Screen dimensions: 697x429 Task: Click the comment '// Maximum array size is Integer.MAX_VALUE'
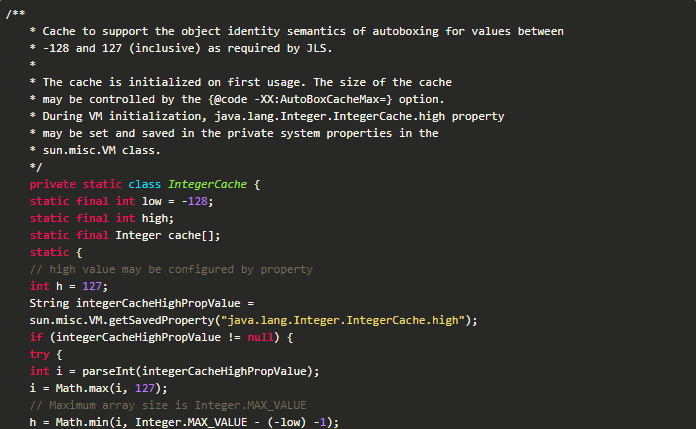(168, 405)
